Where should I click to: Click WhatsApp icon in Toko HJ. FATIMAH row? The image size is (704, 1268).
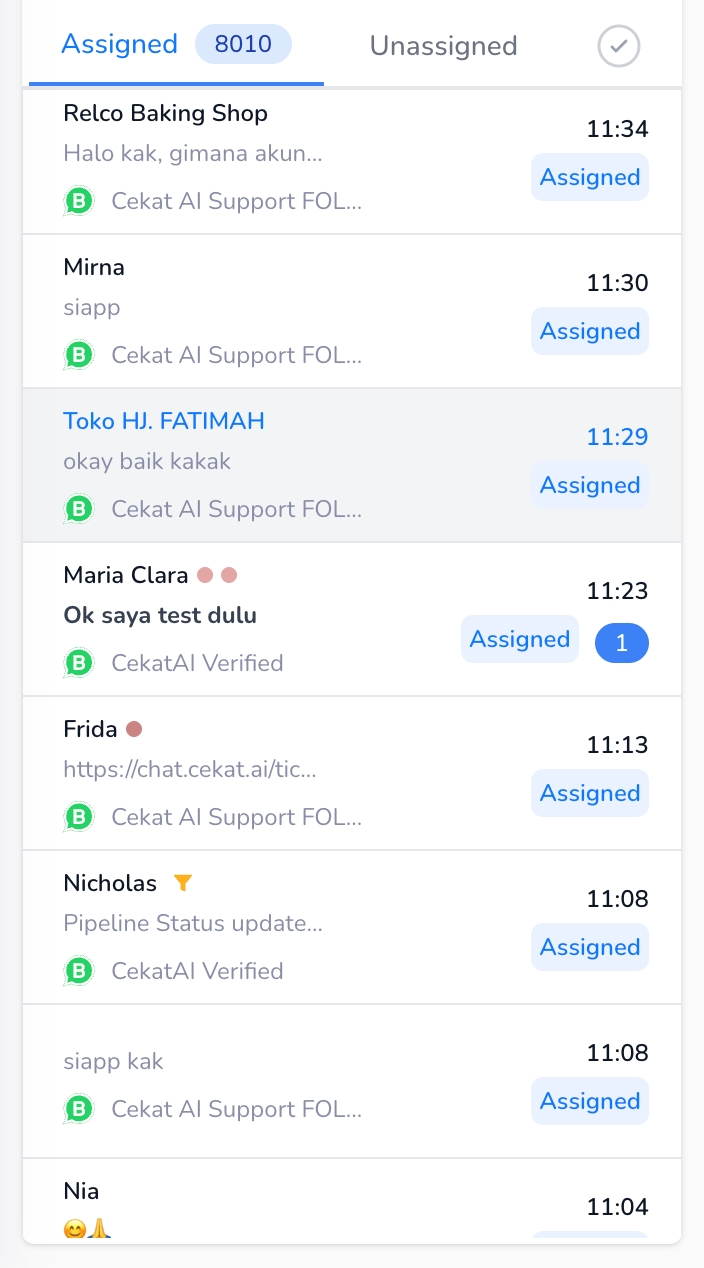79,510
